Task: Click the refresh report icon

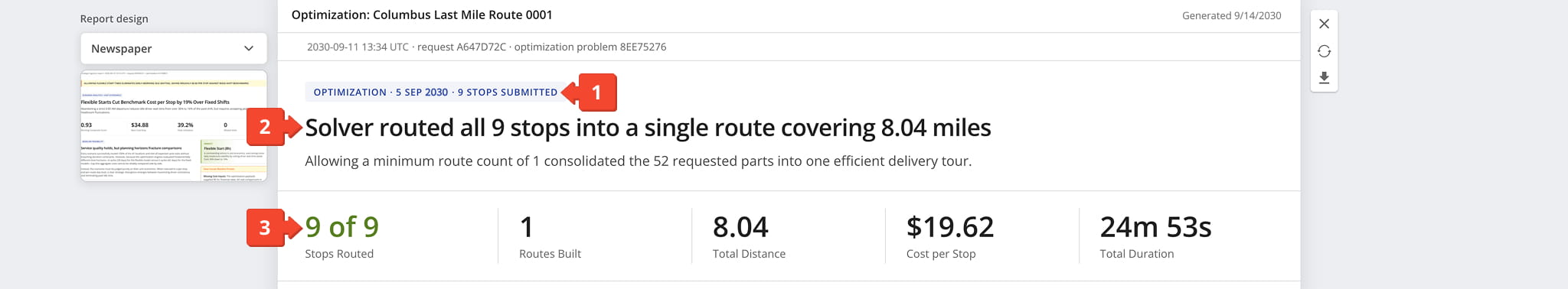Action: 1324,51
